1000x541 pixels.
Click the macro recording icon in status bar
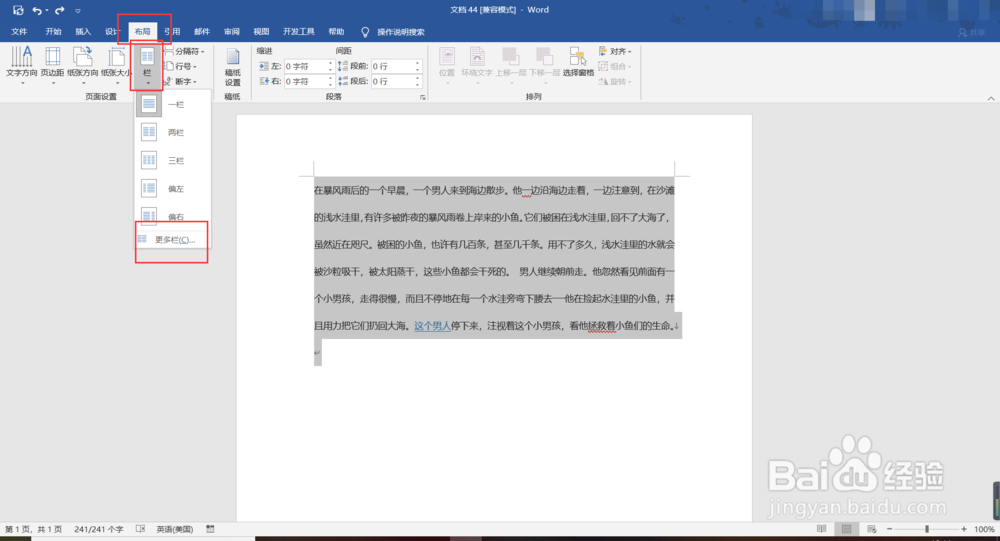[x=210, y=530]
